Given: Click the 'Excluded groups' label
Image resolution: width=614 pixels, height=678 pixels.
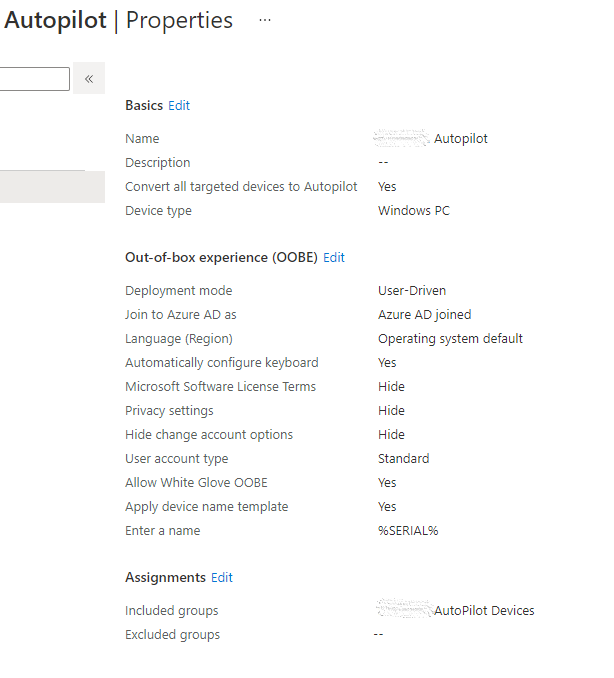Looking at the screenshot, I should pos(173,635).
